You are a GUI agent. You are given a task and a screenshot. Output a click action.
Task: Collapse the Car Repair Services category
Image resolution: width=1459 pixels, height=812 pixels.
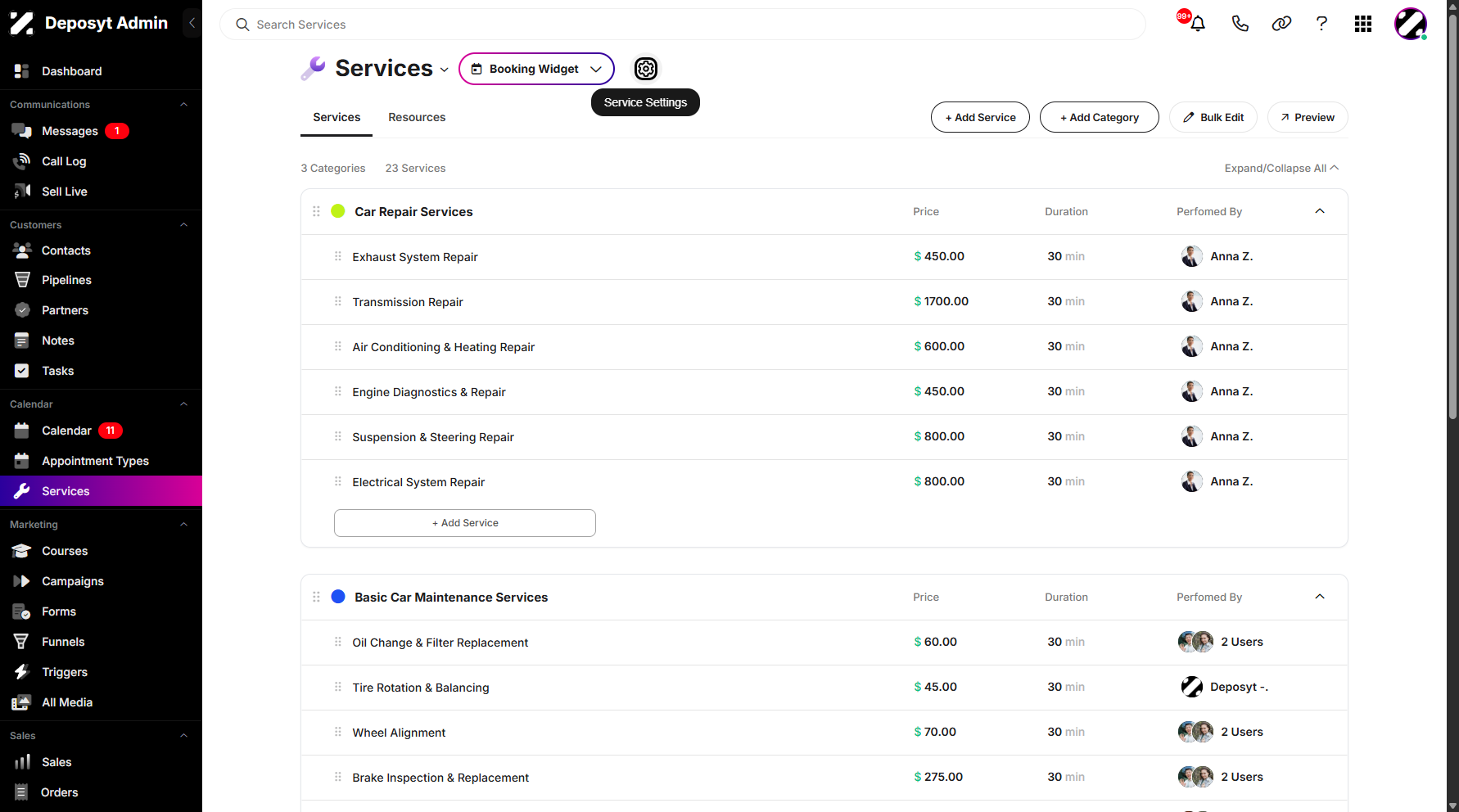1320,211
